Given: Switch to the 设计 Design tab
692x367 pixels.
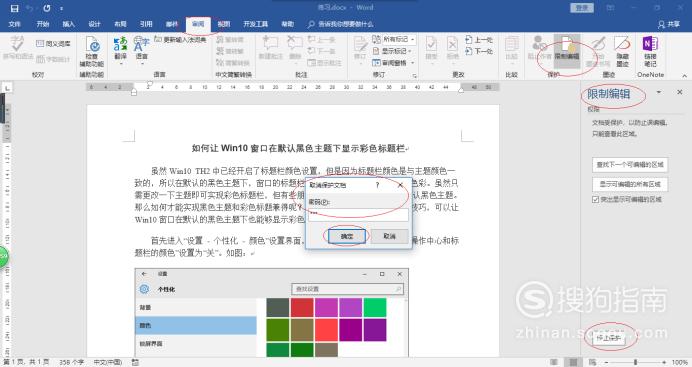Looking at the screenshot, I should point(94,24).
